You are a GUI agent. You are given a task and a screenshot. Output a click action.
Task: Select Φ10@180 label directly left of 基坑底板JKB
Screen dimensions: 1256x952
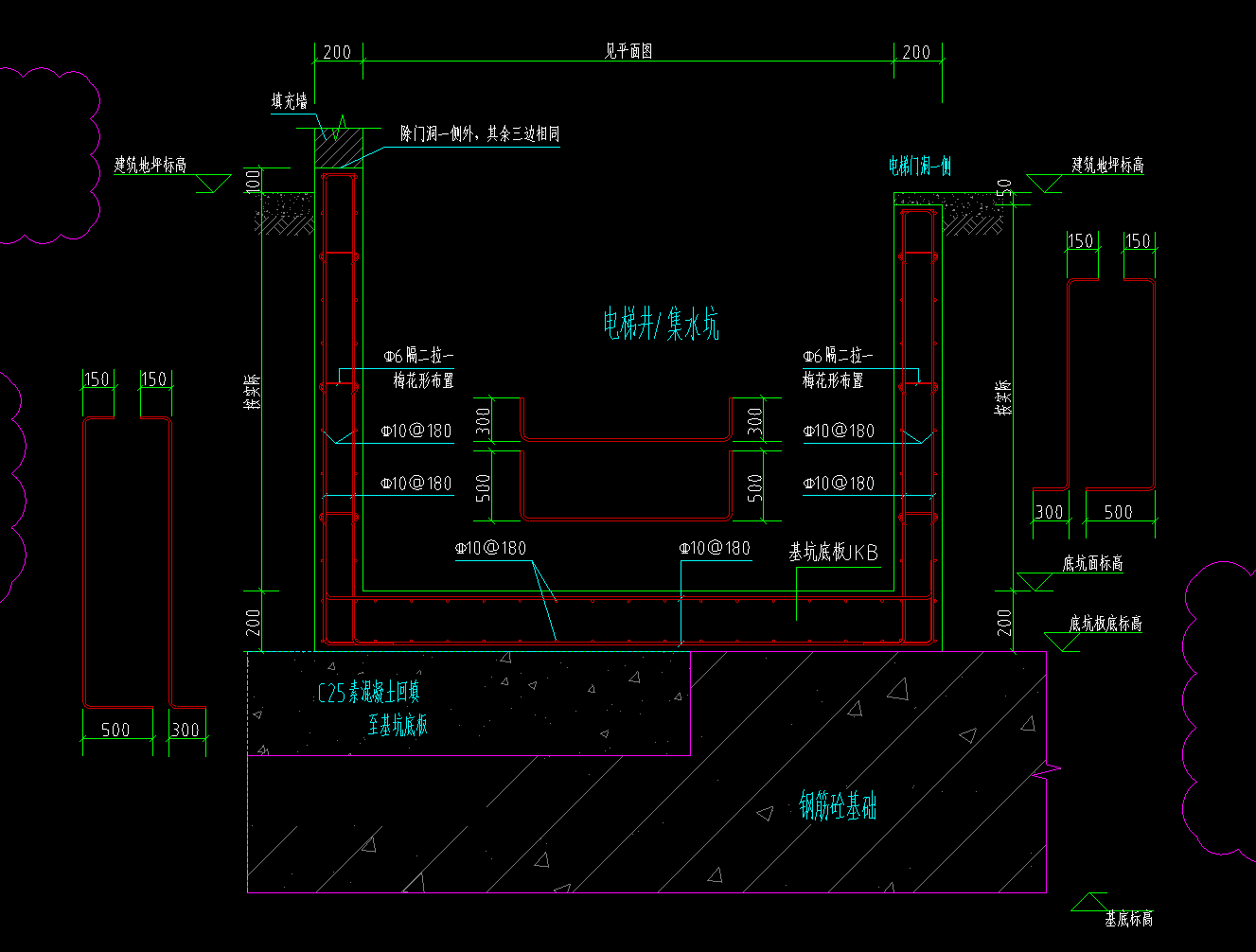715,548
